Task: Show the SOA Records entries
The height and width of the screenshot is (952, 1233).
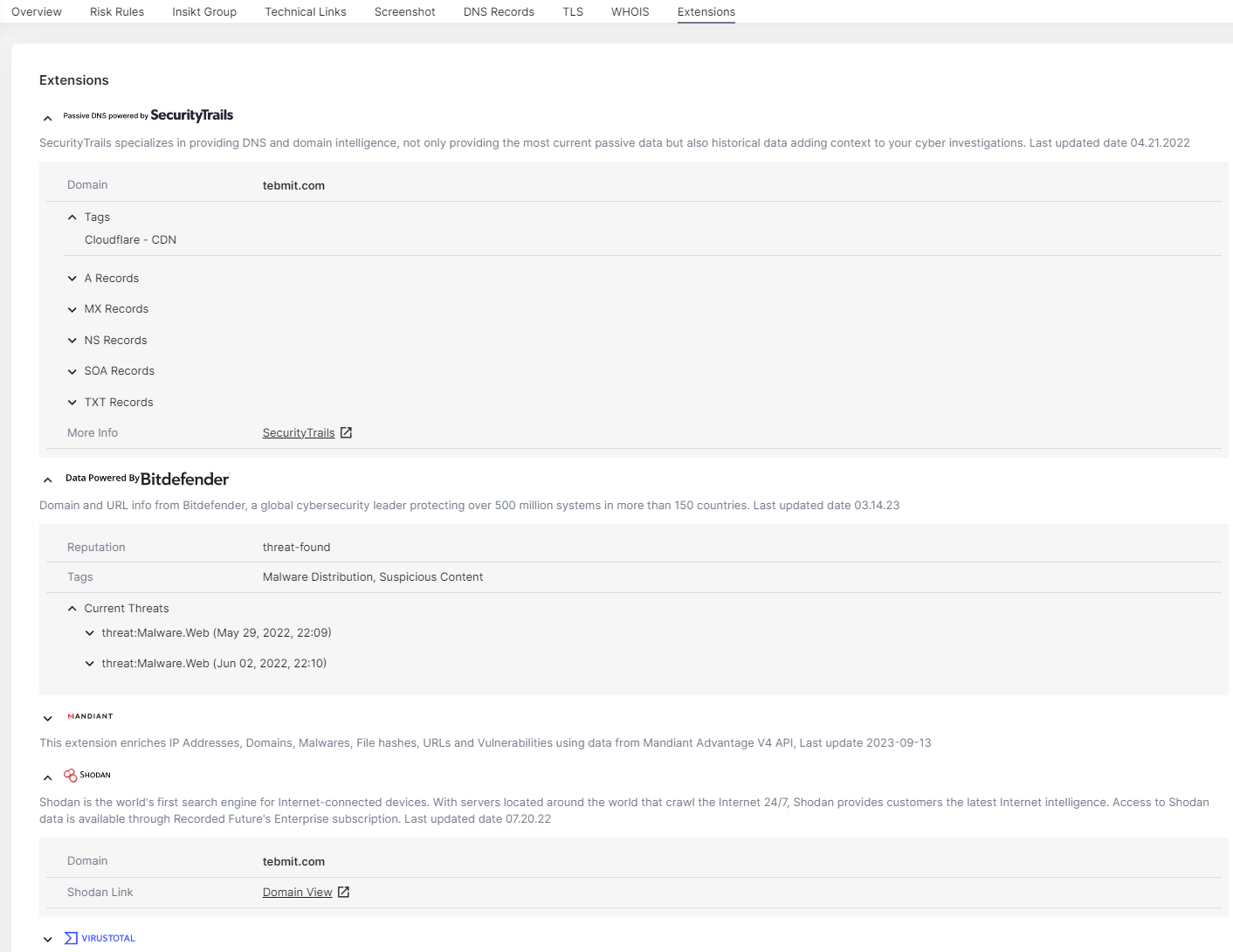Action: click(72, 371)
